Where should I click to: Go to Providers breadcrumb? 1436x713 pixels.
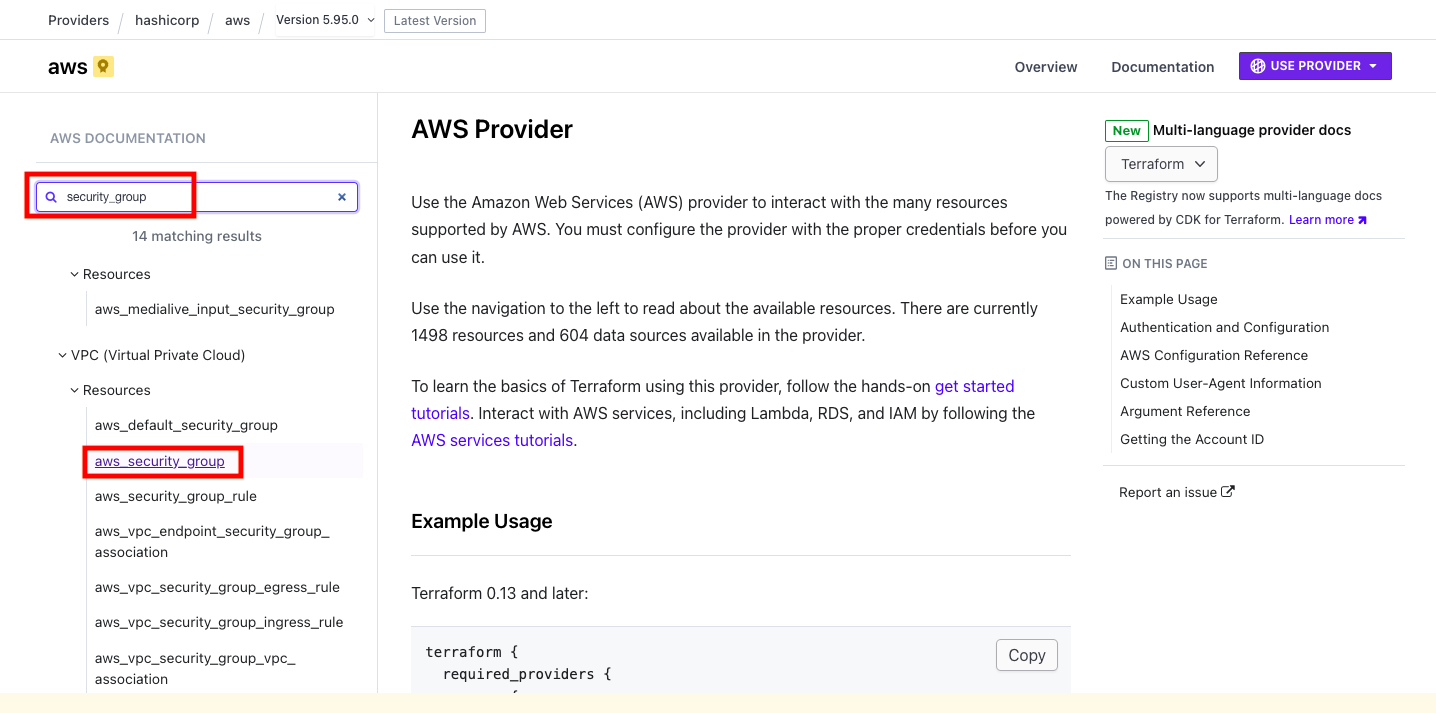[x=79, y=20]
